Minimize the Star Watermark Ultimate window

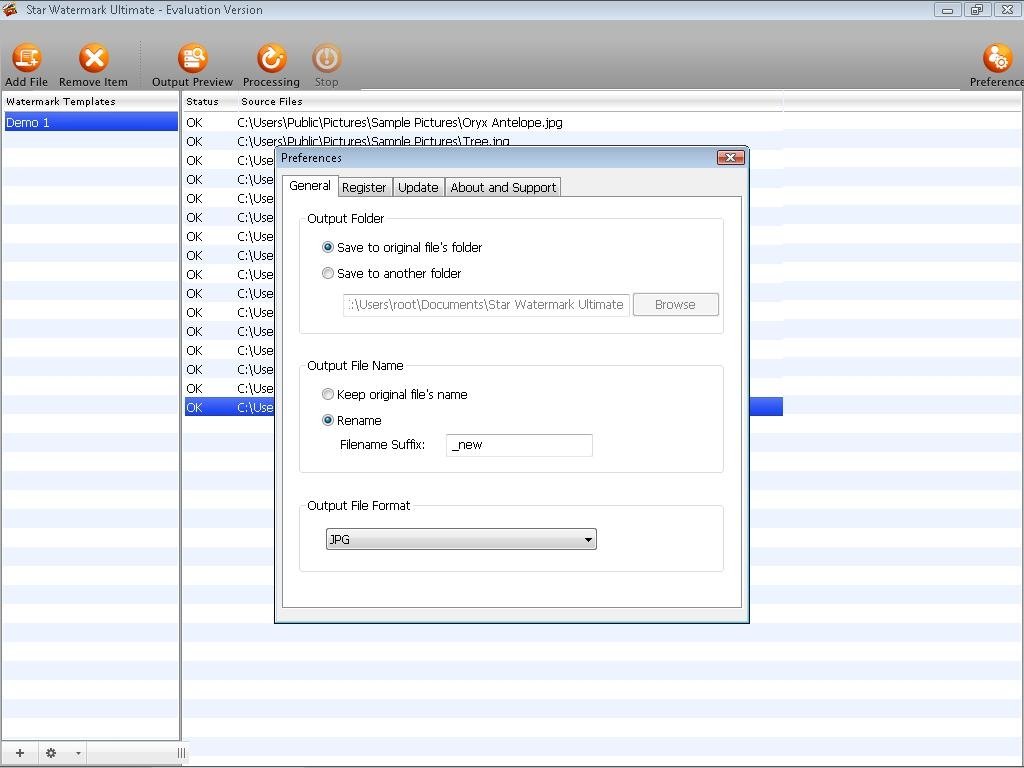948,10
